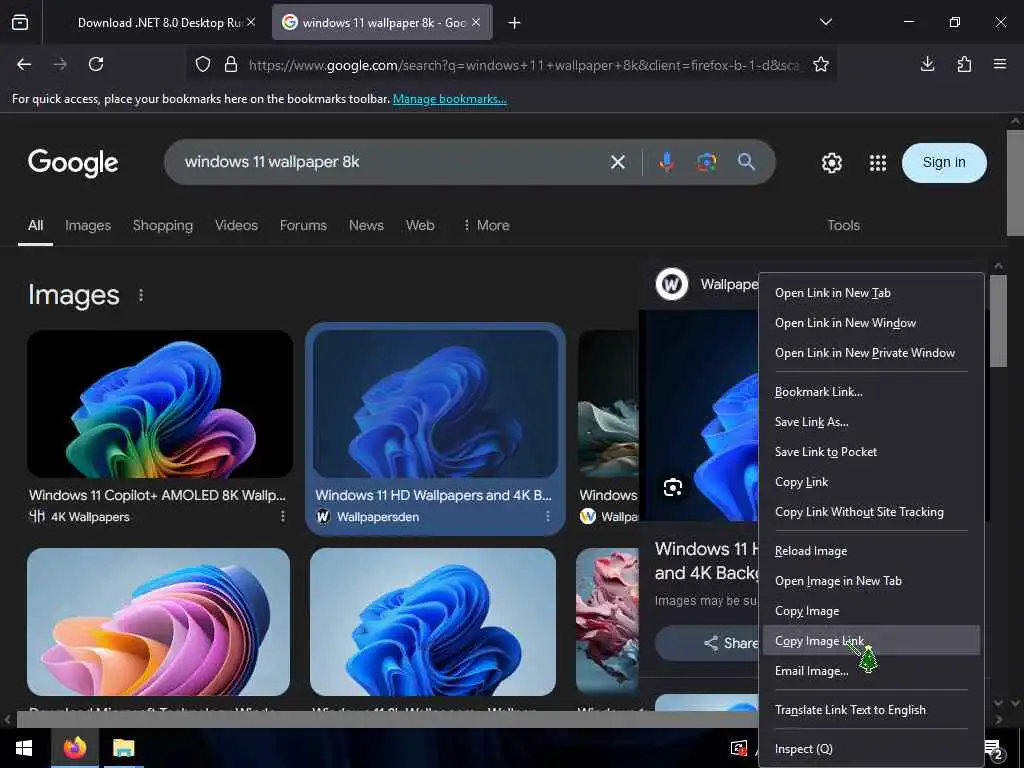Clear the Google search box
Viewport: 1024px width, 768px height.
618,162
